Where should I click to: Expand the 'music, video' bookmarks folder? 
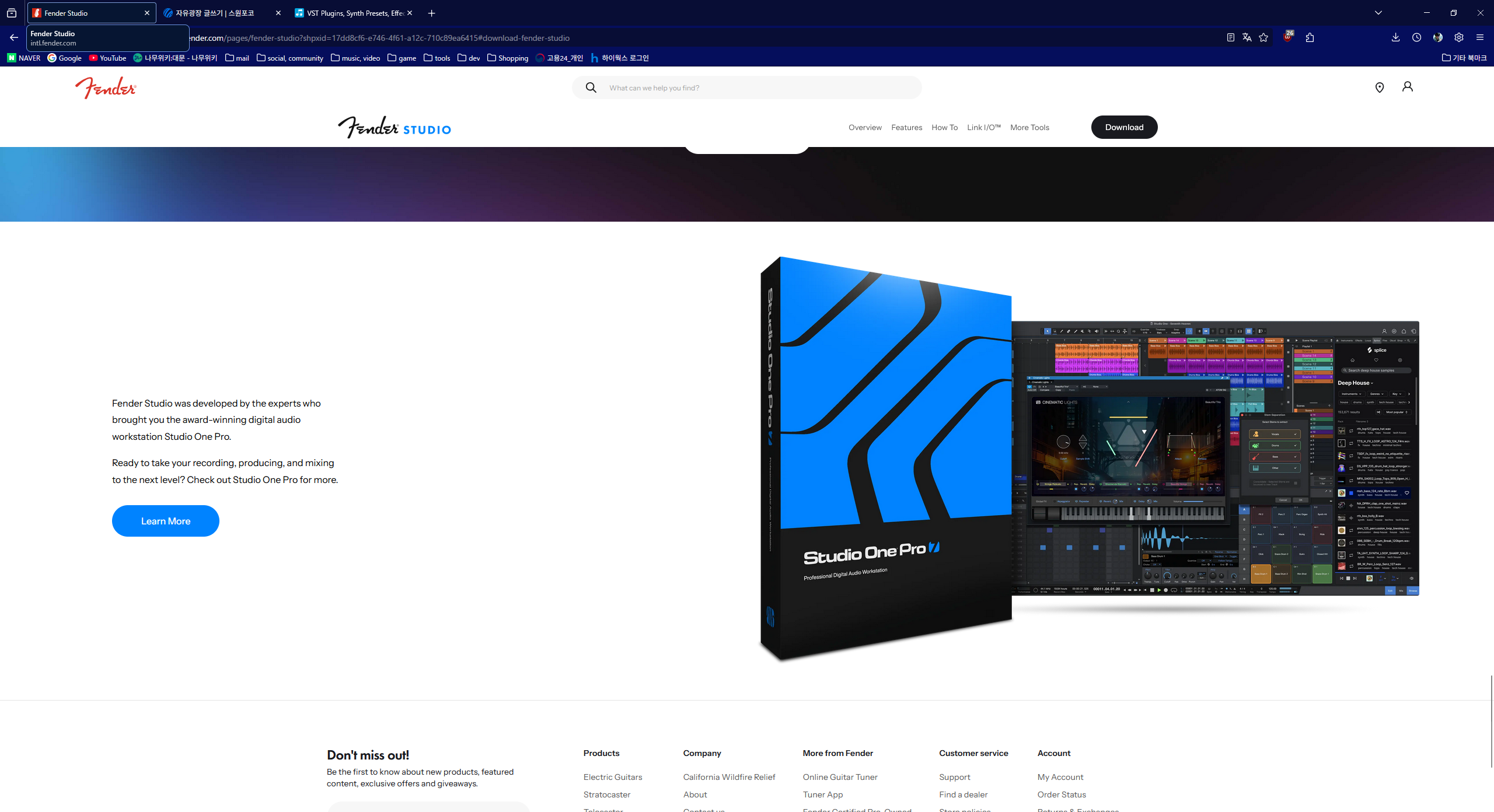pyautogui.click(x=355, y=58)
